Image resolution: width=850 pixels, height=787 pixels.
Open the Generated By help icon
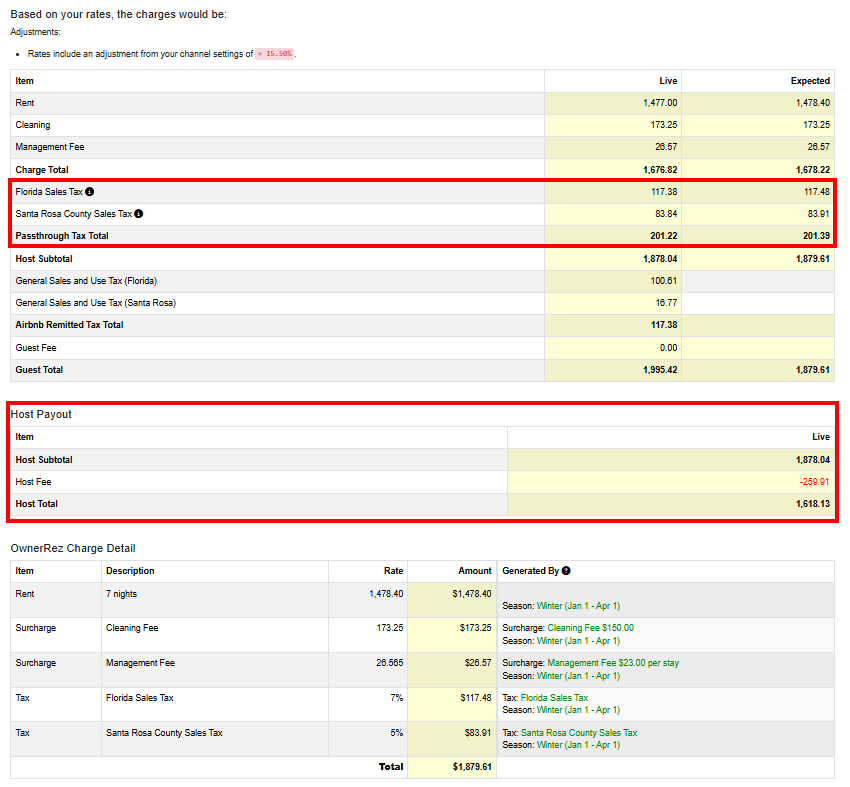coord(566,570)
